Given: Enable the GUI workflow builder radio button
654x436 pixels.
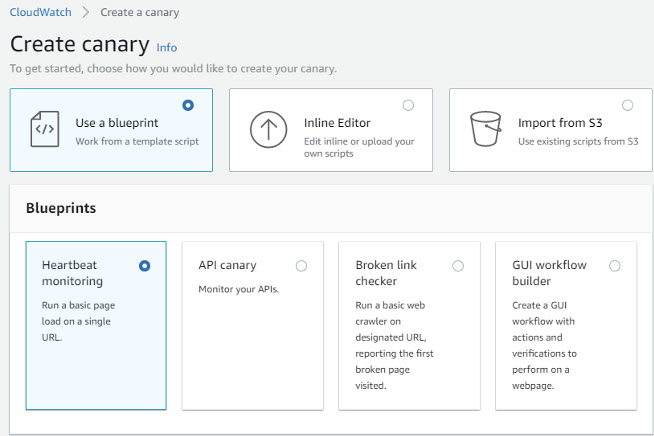Looking at the screenshot, I should coord(614,266).
